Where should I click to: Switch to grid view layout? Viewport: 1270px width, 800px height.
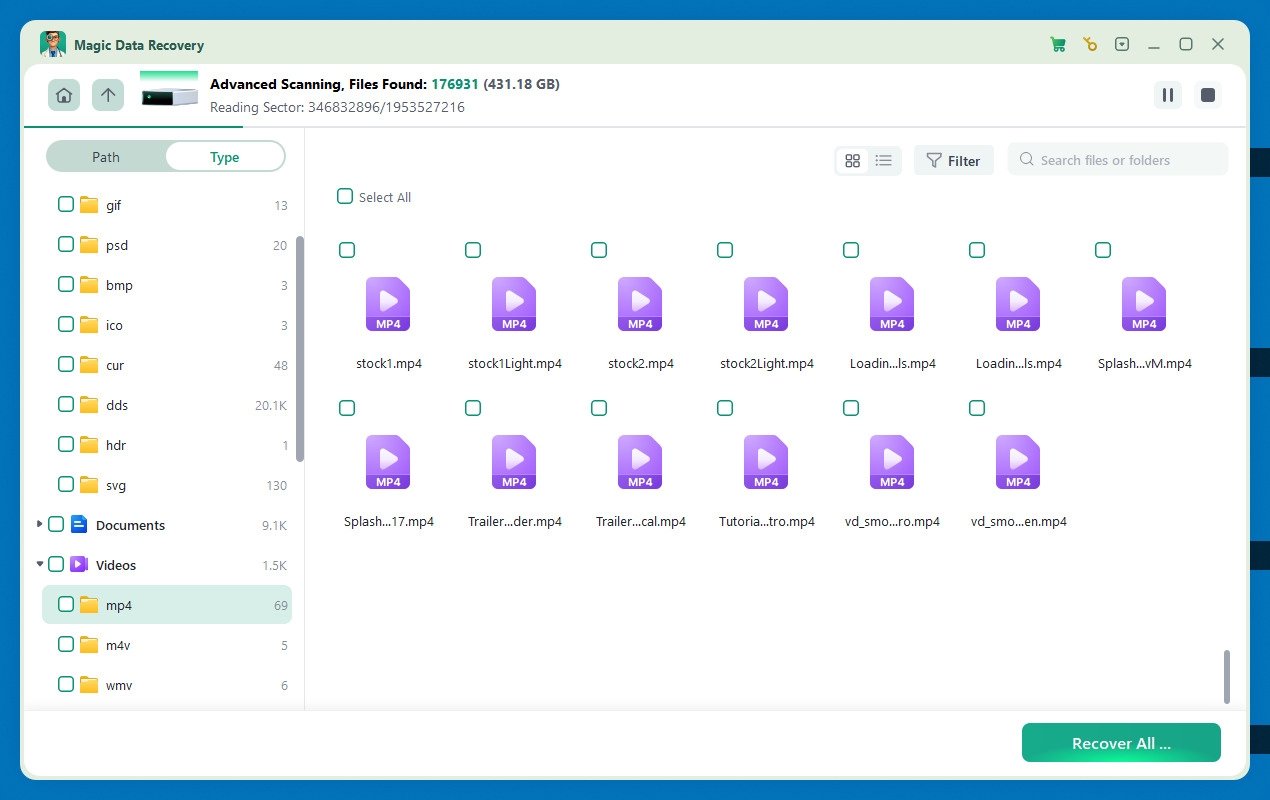(x=852, y=160)
